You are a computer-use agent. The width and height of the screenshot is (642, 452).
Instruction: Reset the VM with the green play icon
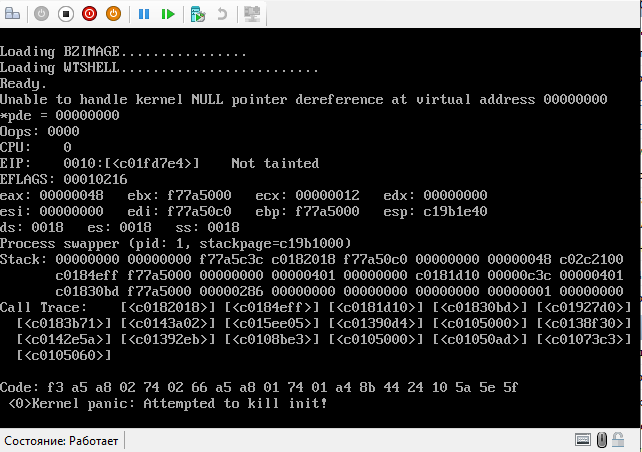(x=168, y=14)
